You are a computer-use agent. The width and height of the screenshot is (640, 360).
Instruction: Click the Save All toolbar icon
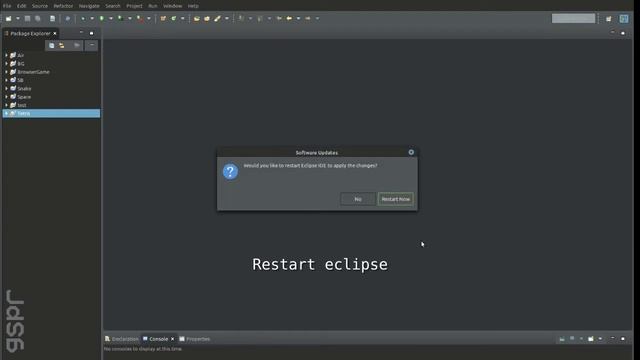click(38, 18)
